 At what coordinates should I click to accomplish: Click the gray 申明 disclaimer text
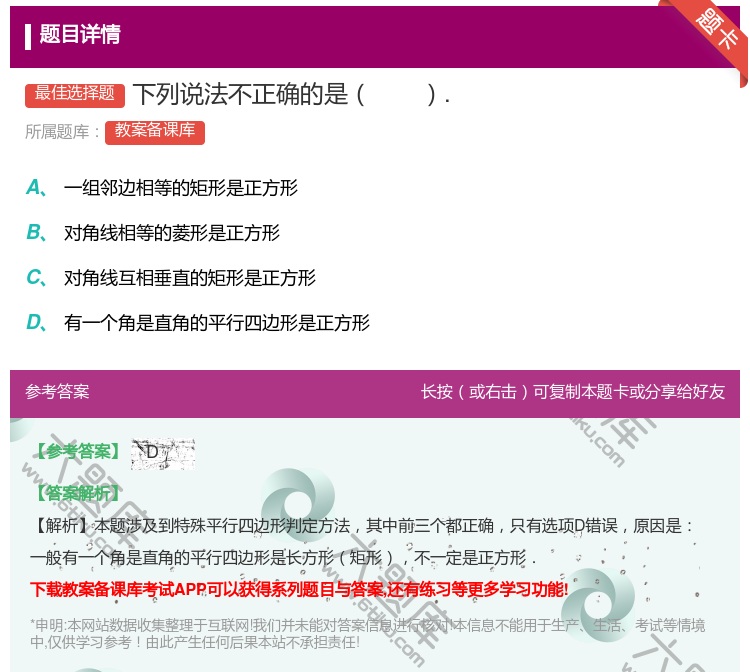click(367, 633)
